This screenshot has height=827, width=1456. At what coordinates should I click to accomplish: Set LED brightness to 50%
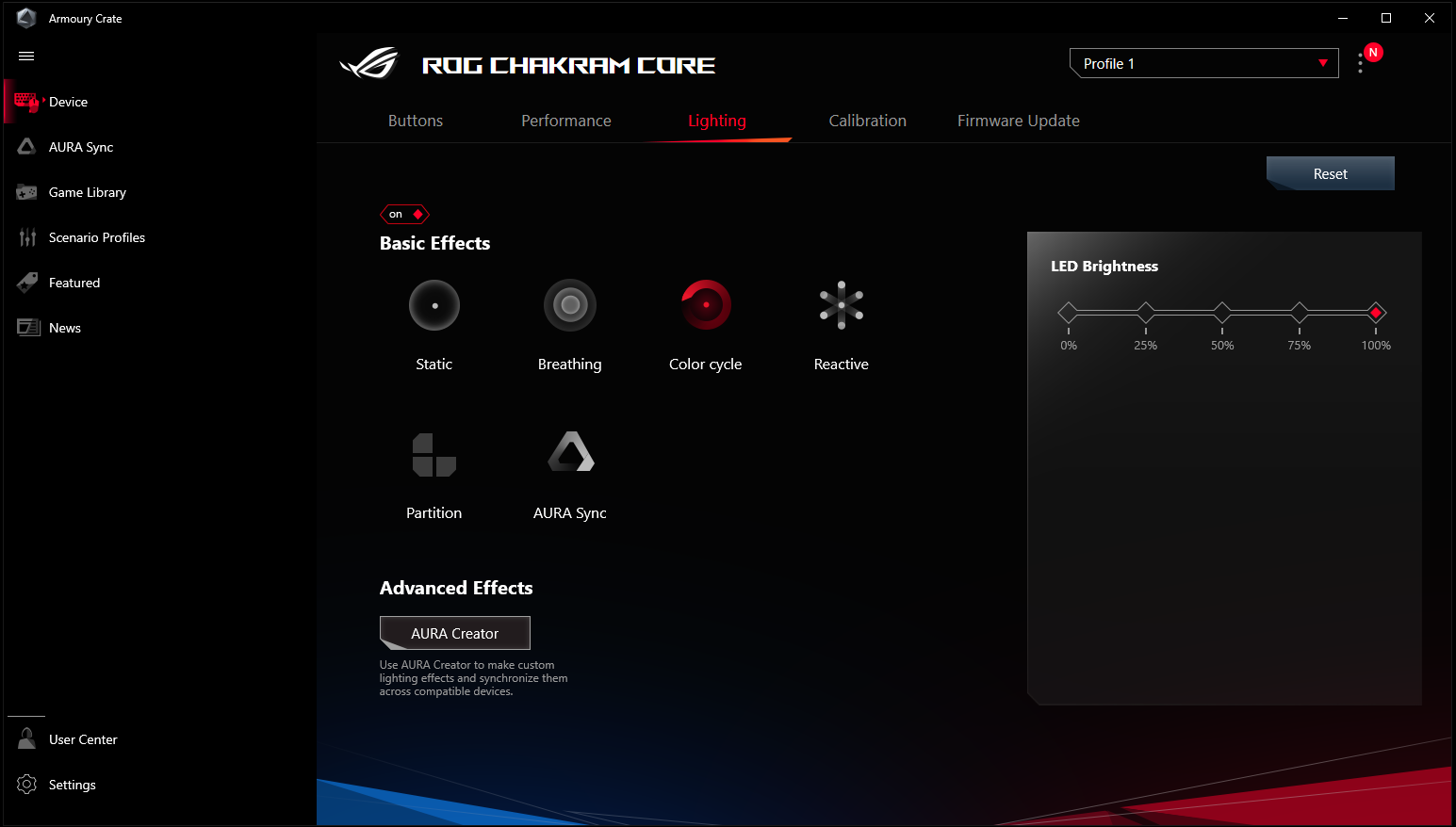(x=1222, y=313)
